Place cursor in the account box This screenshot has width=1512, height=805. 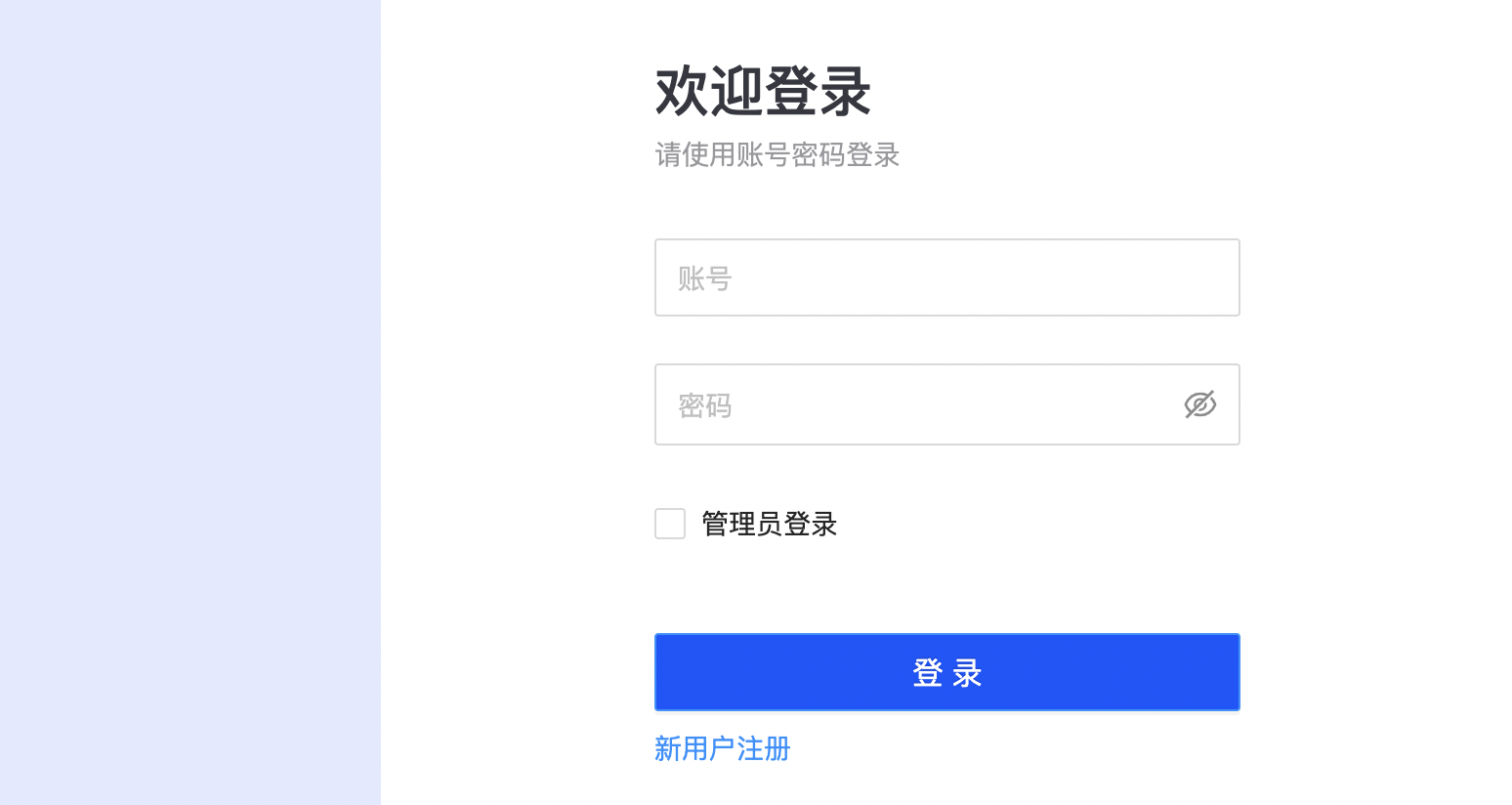pyautogui.click(x=946, y=277)
